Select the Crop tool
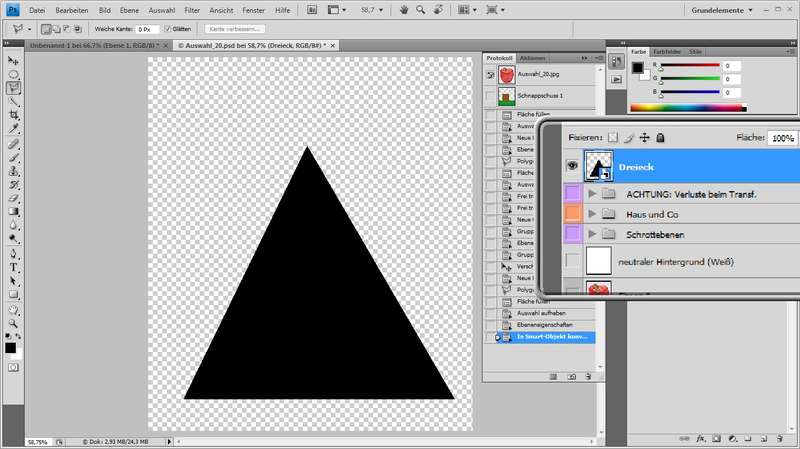 tap(14, 115)
